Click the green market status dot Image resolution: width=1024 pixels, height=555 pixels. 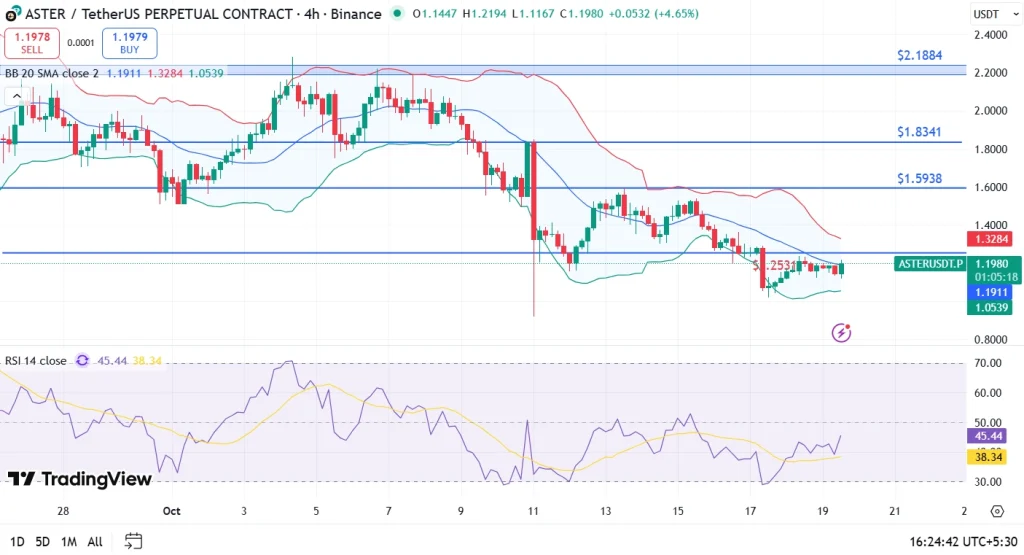coord(398,14)
